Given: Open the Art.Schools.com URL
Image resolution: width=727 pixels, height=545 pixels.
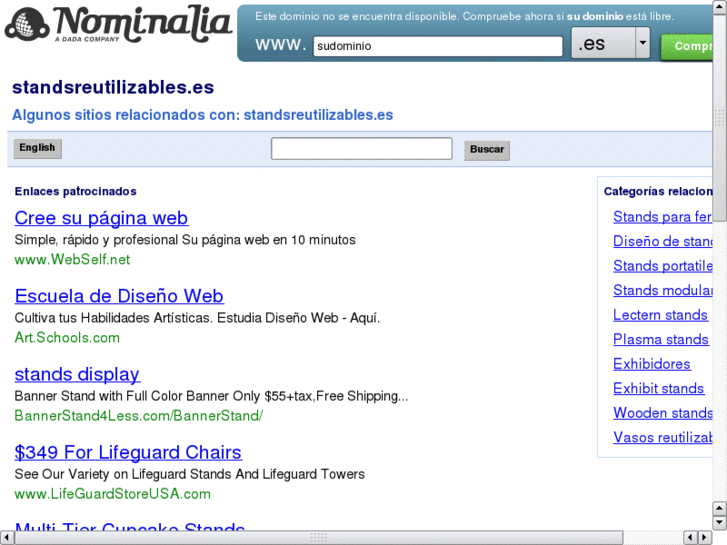Looking at the screenshot, I should (x=67, y=338).
